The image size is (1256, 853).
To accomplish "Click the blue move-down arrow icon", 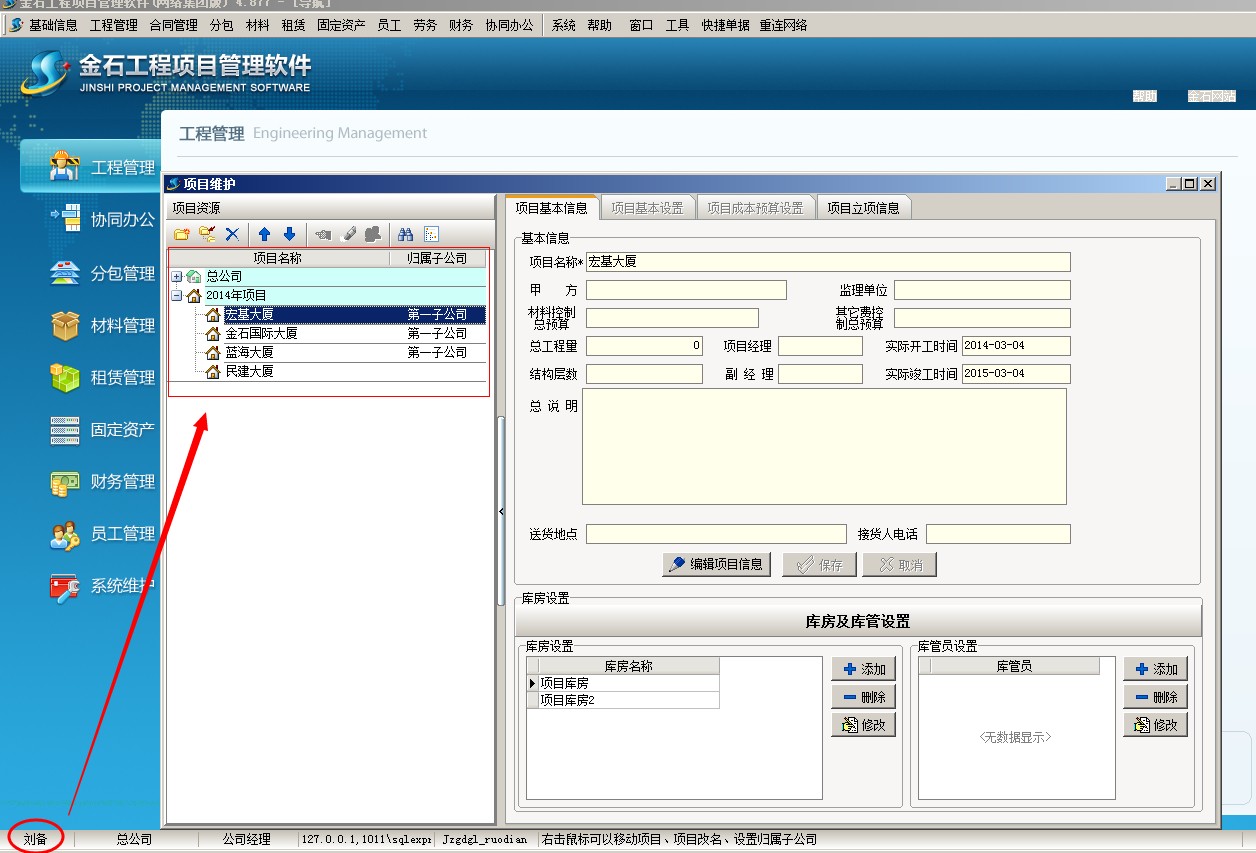I will tap(289, 234).
